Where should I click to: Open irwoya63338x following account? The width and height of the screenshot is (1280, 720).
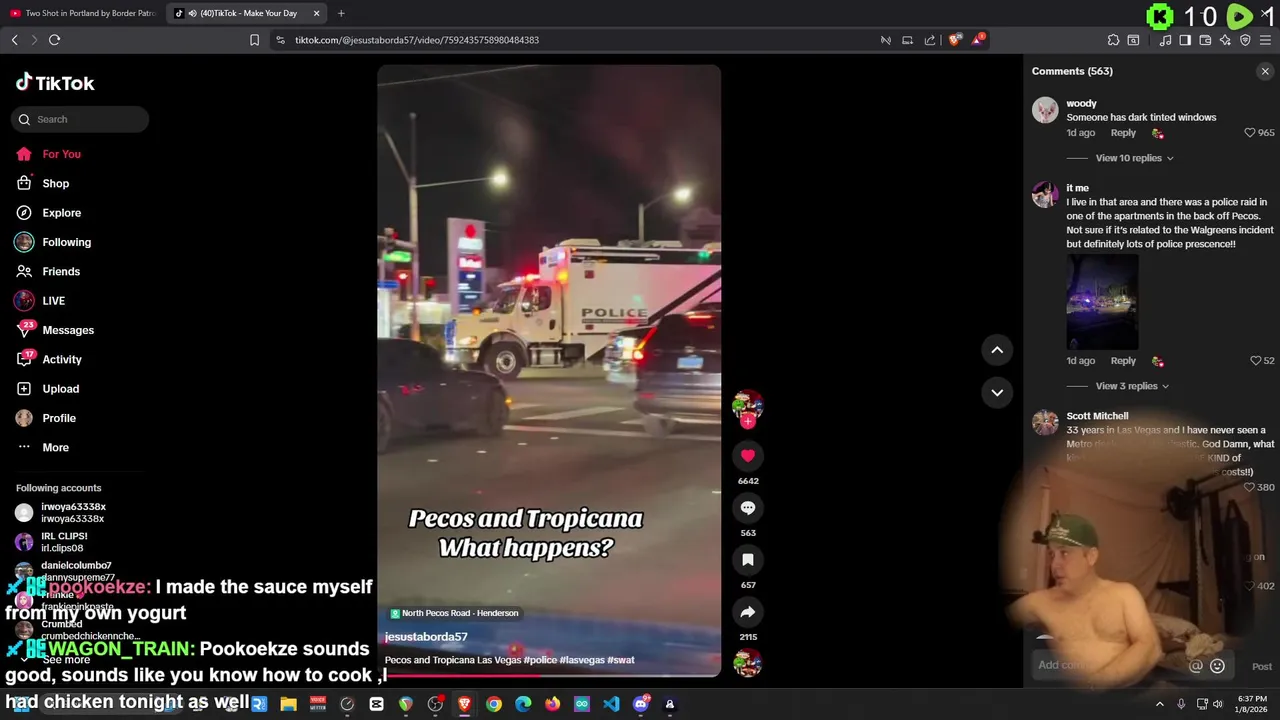click(73, 512)
